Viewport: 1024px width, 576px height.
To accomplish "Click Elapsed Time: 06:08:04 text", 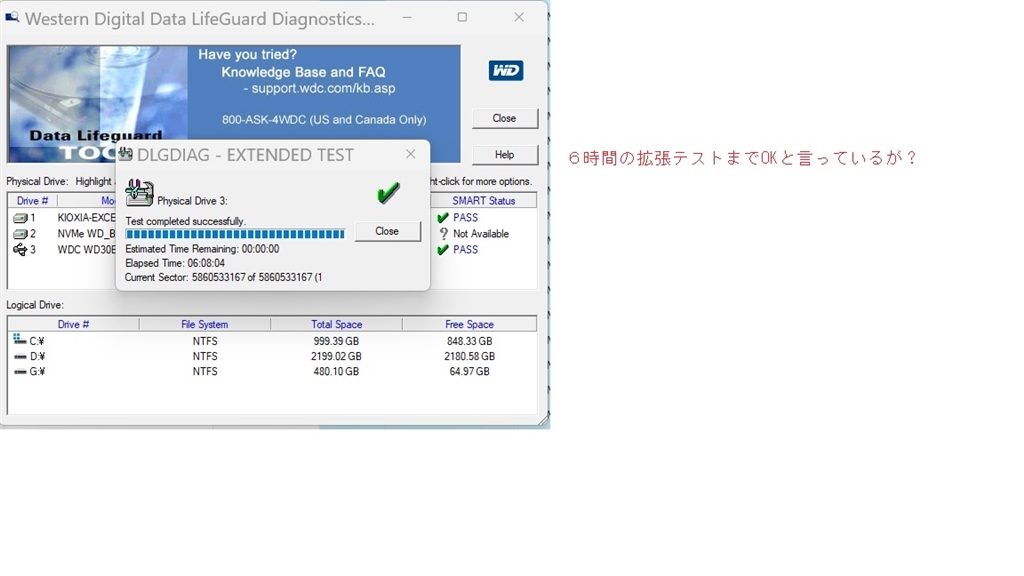I will [x=175, y=263].
